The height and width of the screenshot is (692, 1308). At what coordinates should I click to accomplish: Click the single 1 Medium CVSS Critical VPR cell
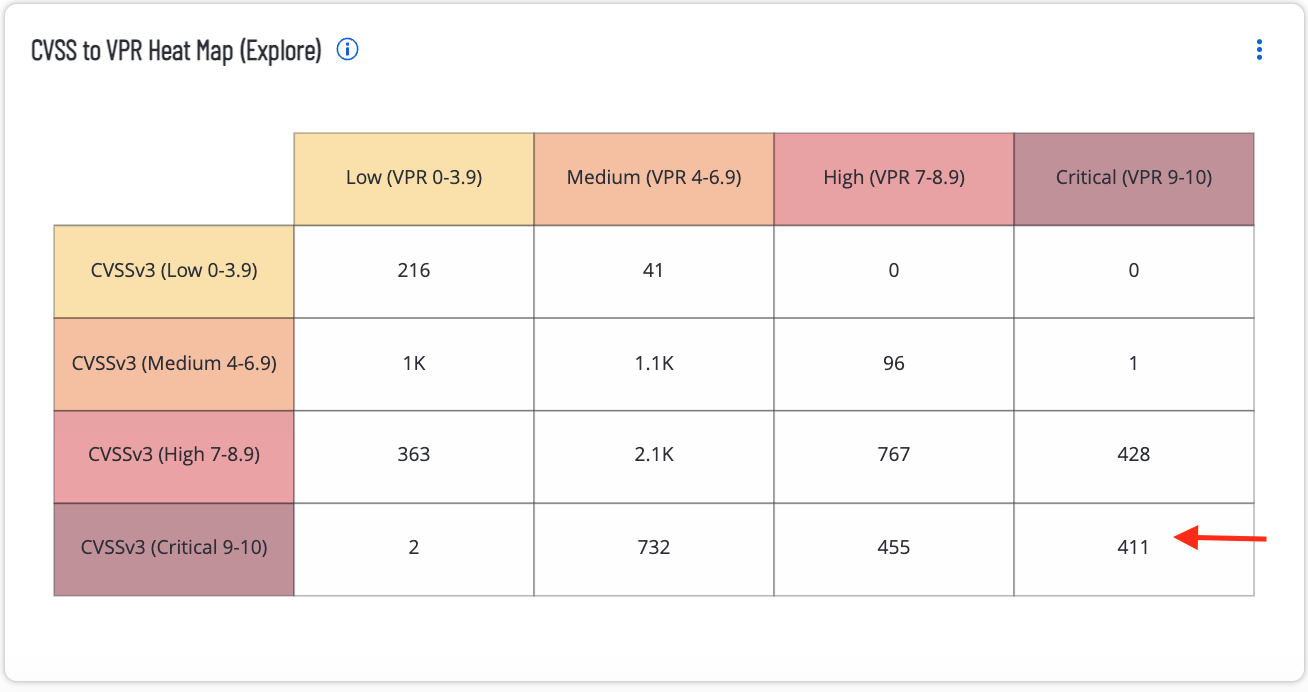pyautogui.click(x=1134, y=364)
